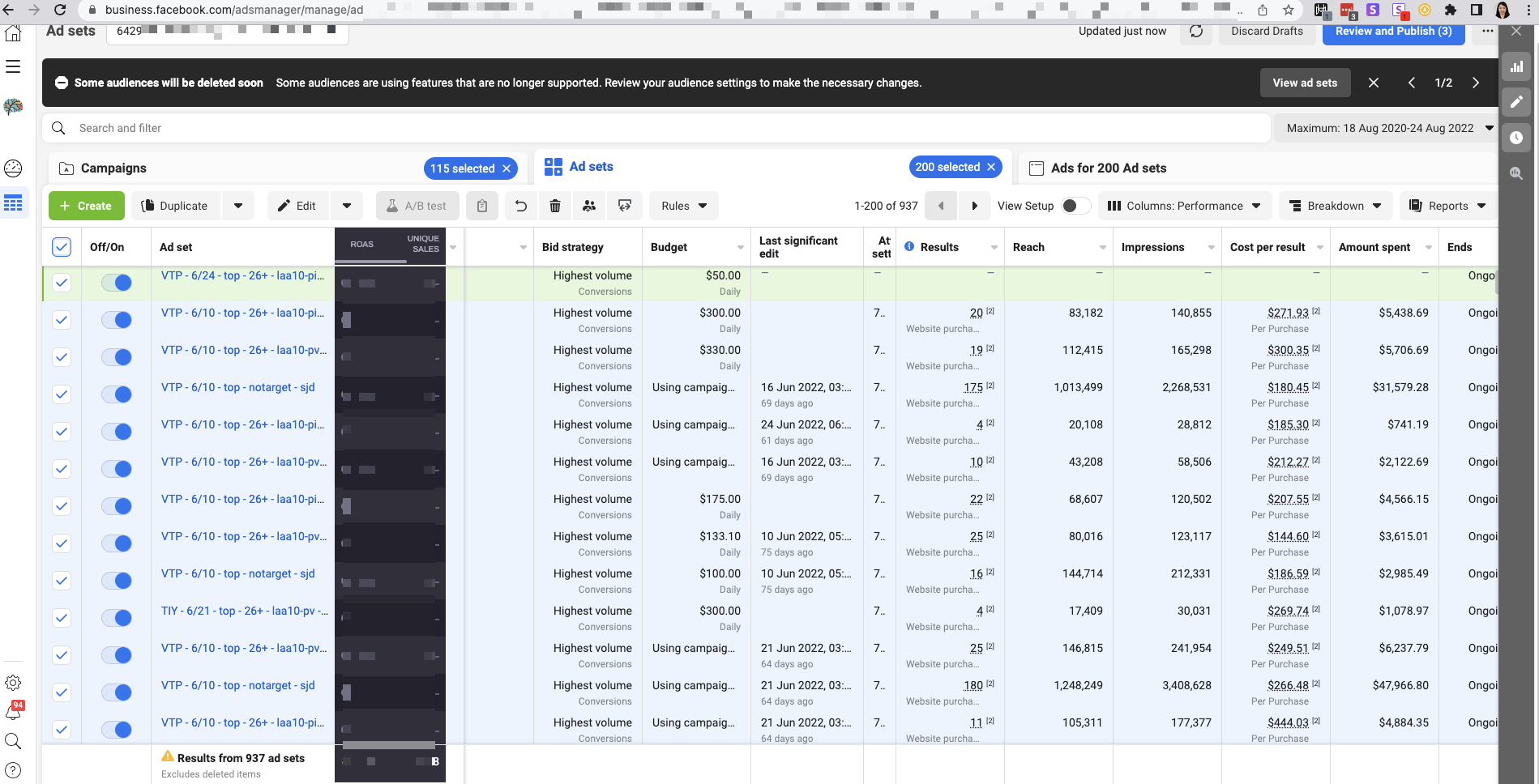This screenshot has width=1539, height=784.
Task: Open the edit pencil panel on right rail
Action: click(1516, 102)
